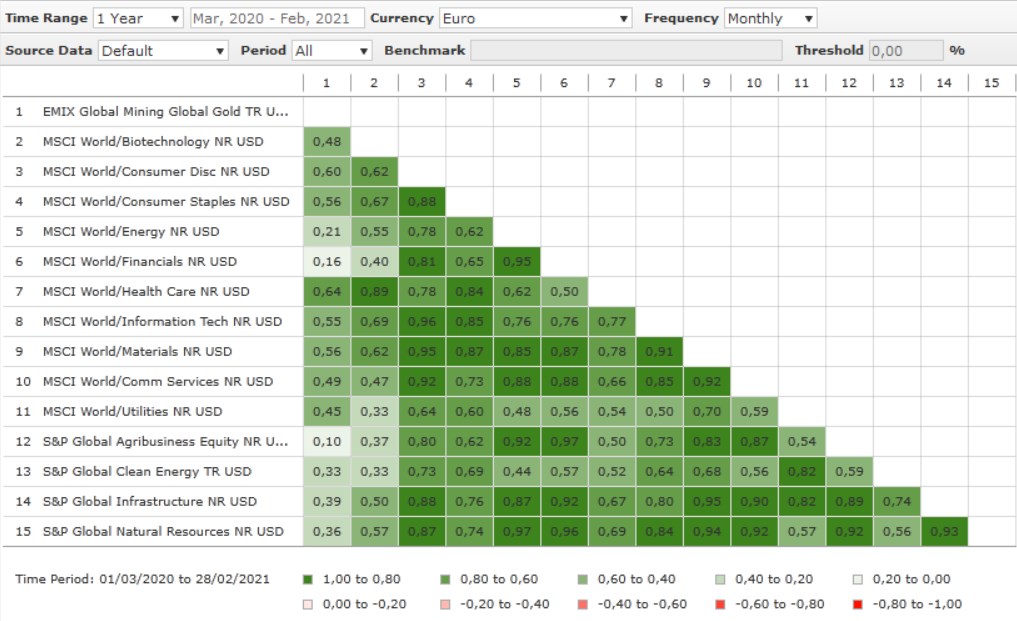Click the Benchmark input field
The width and height of the screenshot is (1017, 621).
(x=626, y=50)
